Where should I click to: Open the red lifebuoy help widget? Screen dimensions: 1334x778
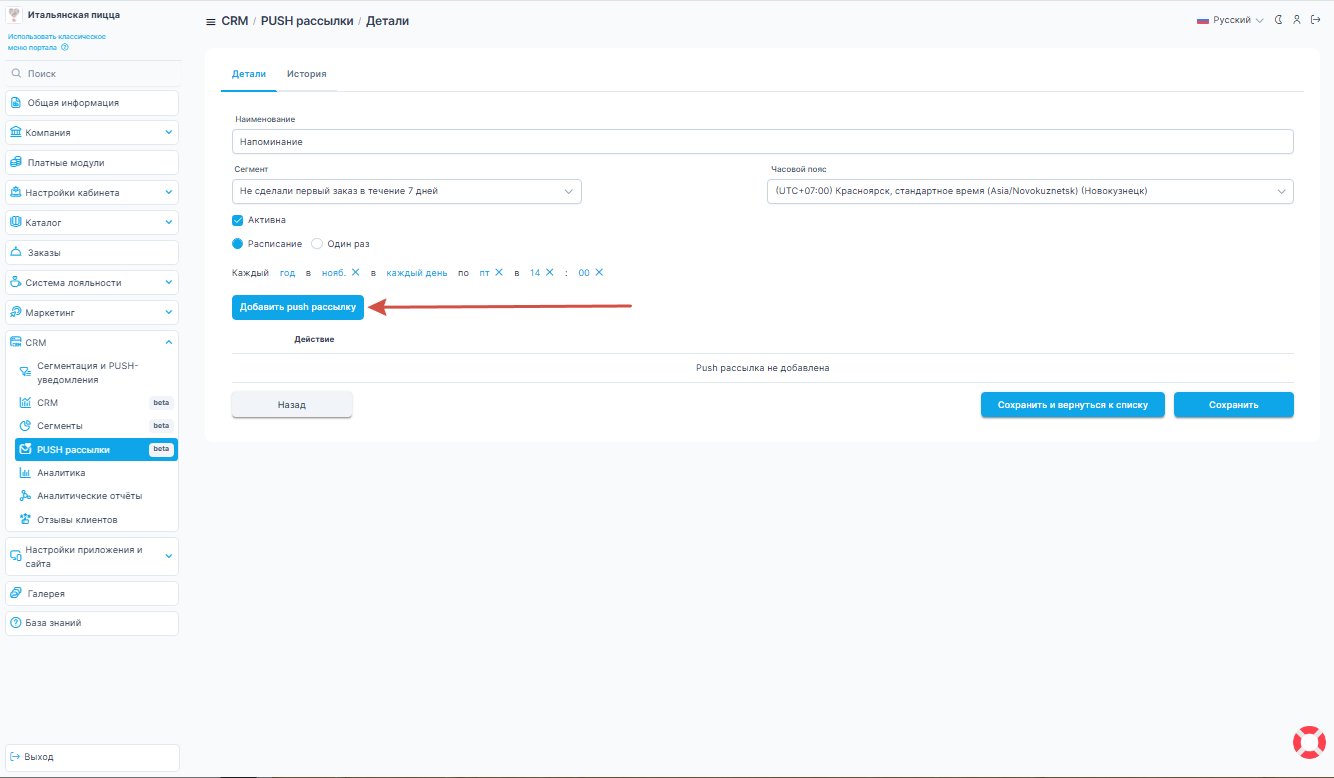tap(1309, 742)
